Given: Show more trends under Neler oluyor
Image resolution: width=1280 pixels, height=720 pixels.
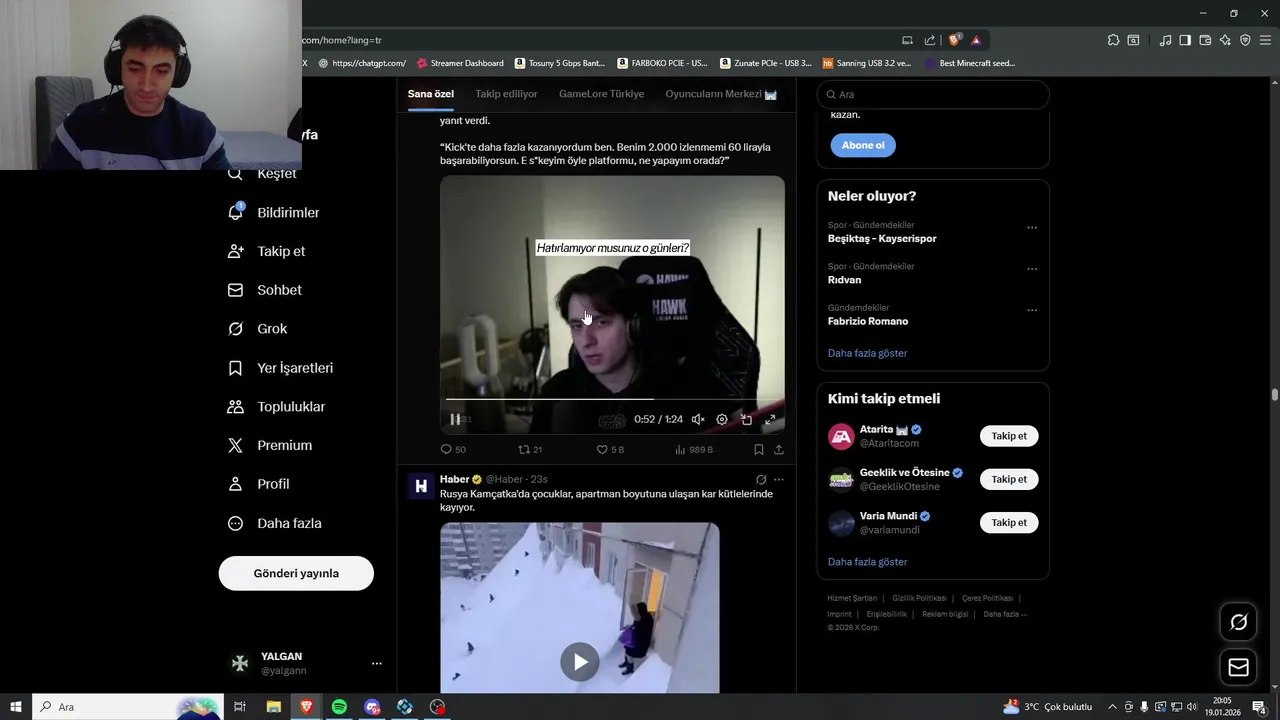Looking at the screenshot, I should (867, 353).
